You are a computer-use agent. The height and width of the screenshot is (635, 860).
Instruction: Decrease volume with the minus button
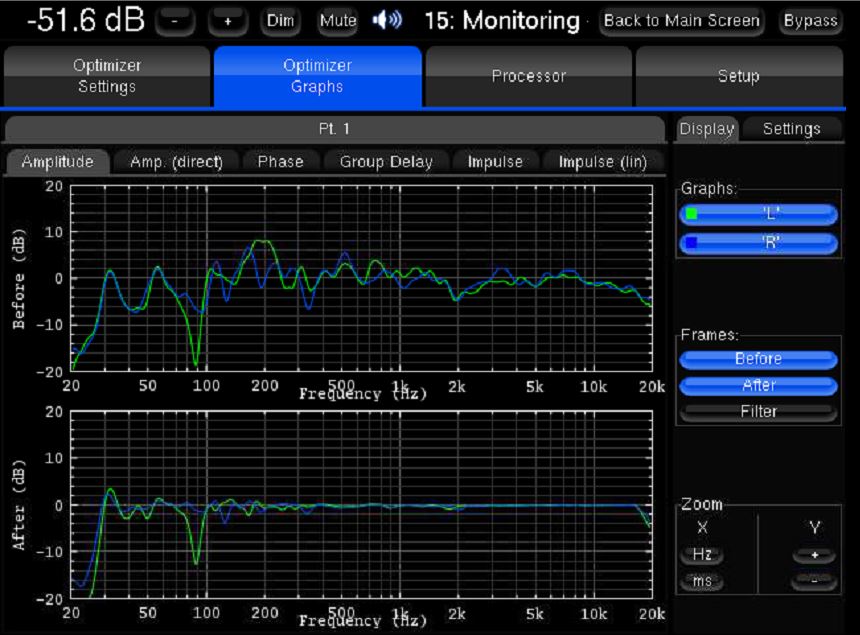pos(175,21)
